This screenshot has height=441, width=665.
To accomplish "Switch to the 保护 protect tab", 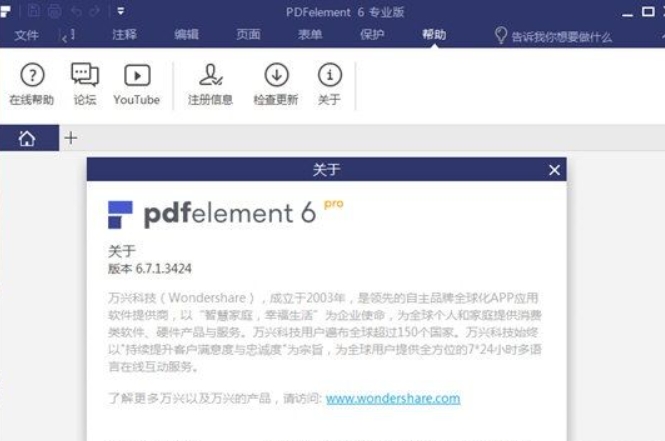I will 372,34.
